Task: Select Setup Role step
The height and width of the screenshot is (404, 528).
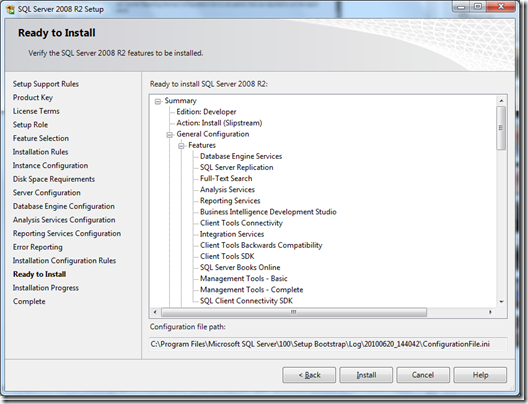Action: pos(30,125)
